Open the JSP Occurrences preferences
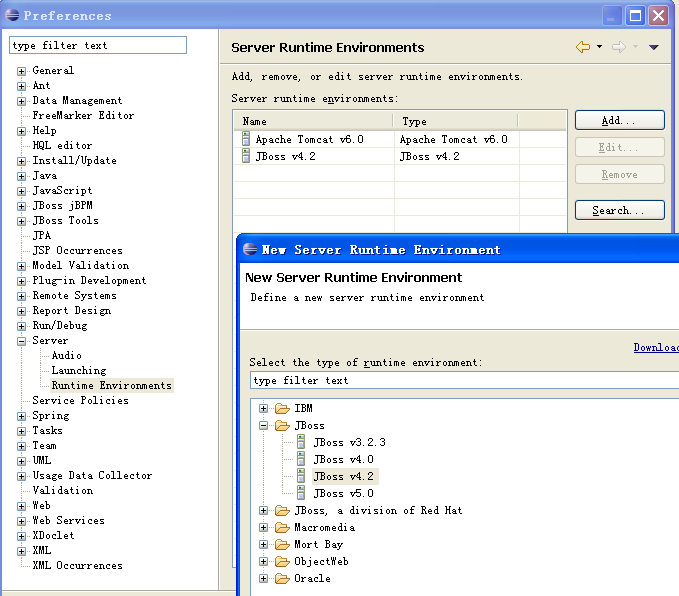The height and width of the screenshot is (596, 679). (x=78, y=250)
